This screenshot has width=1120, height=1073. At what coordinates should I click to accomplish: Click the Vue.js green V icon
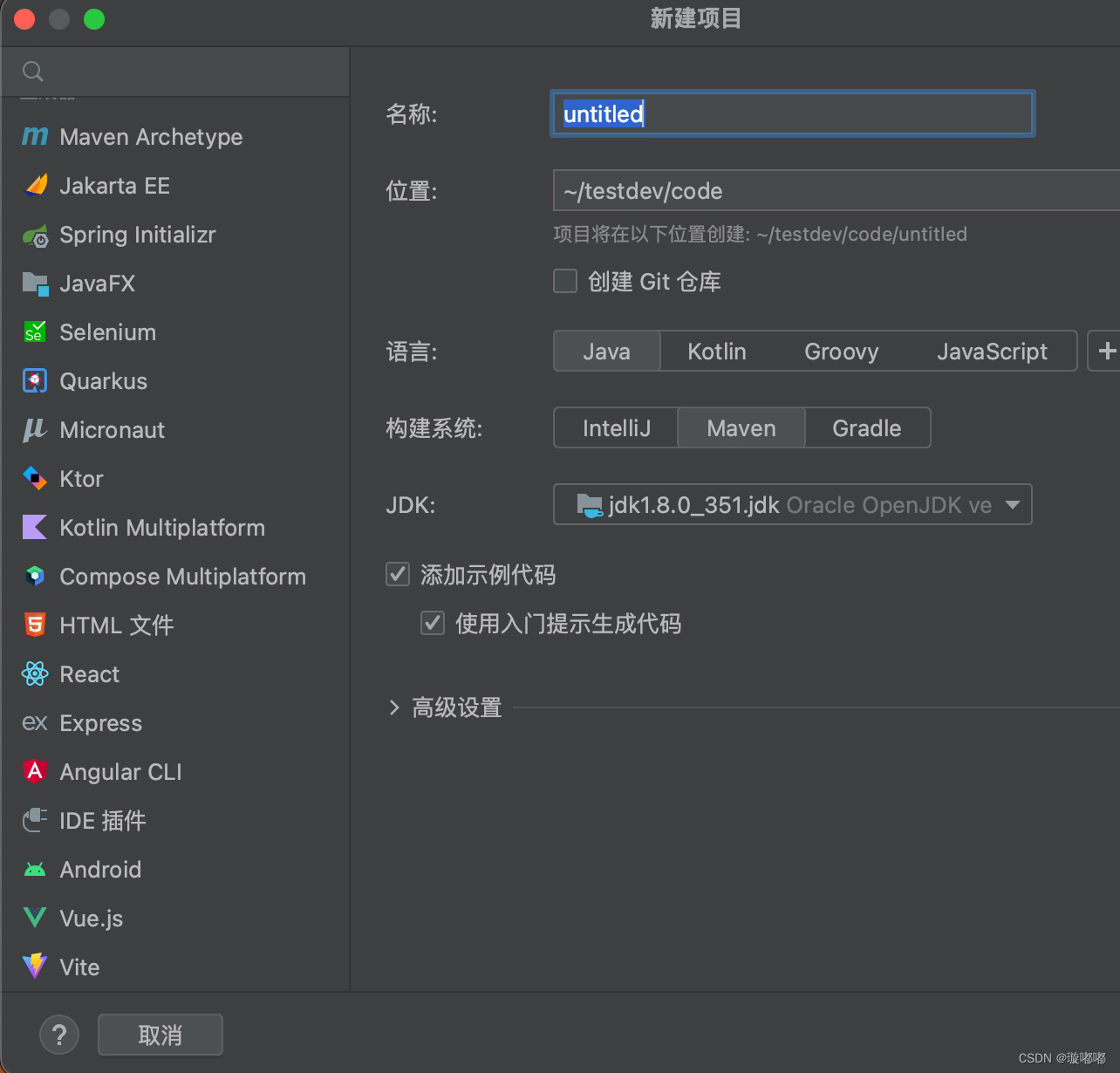(x=35, y=918)
